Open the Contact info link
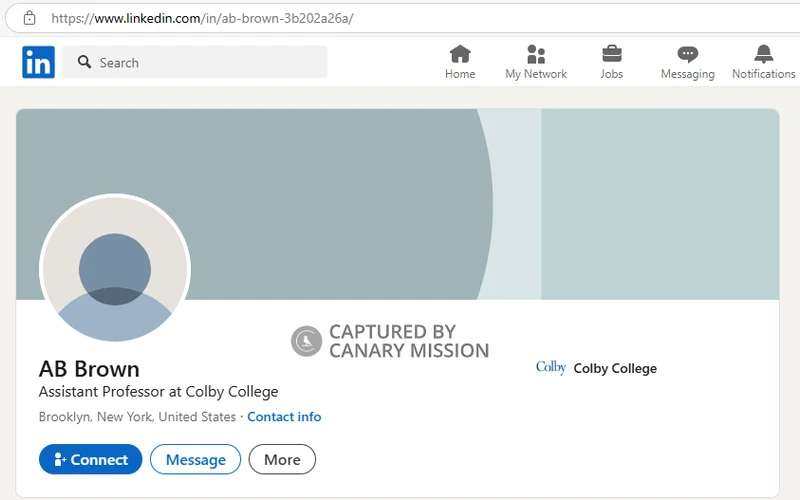 pyautogui.click(x=284, y=417)
